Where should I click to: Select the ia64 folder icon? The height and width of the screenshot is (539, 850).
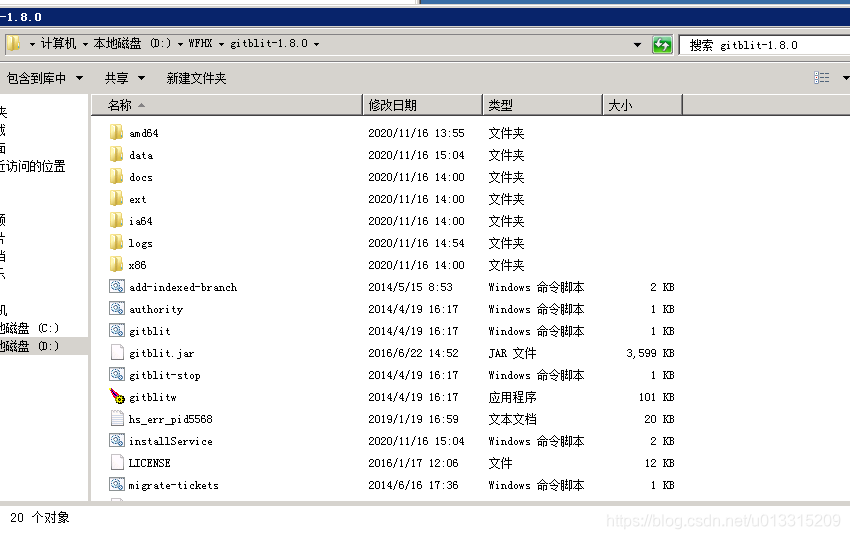pyautogui.click(x=116, y=220)
